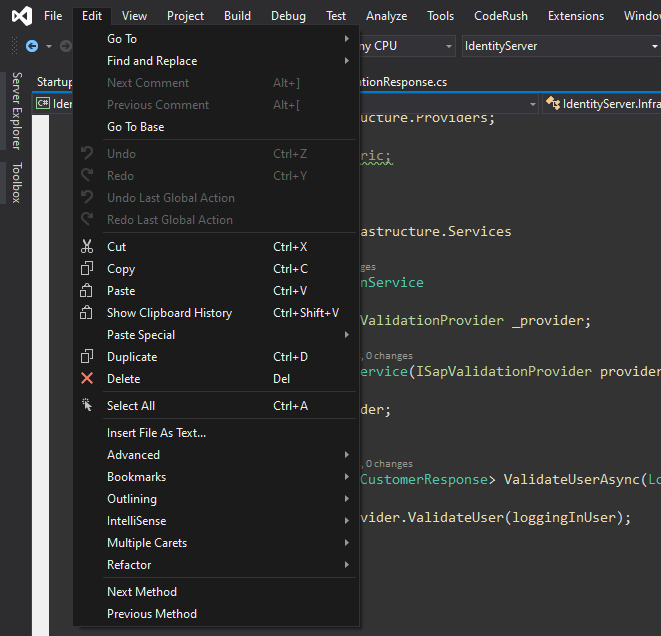Image resolution: width=661 pixels, height=636 pixels.
Task: Open the View menu
Action: (134, 16)
